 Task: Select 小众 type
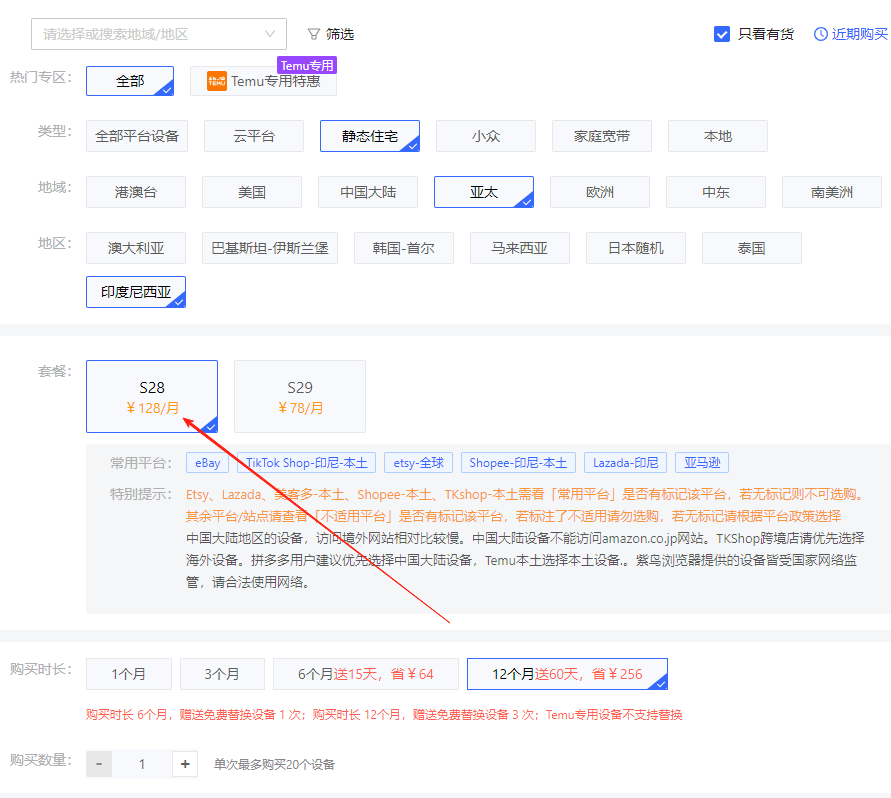tap(486, 136)
